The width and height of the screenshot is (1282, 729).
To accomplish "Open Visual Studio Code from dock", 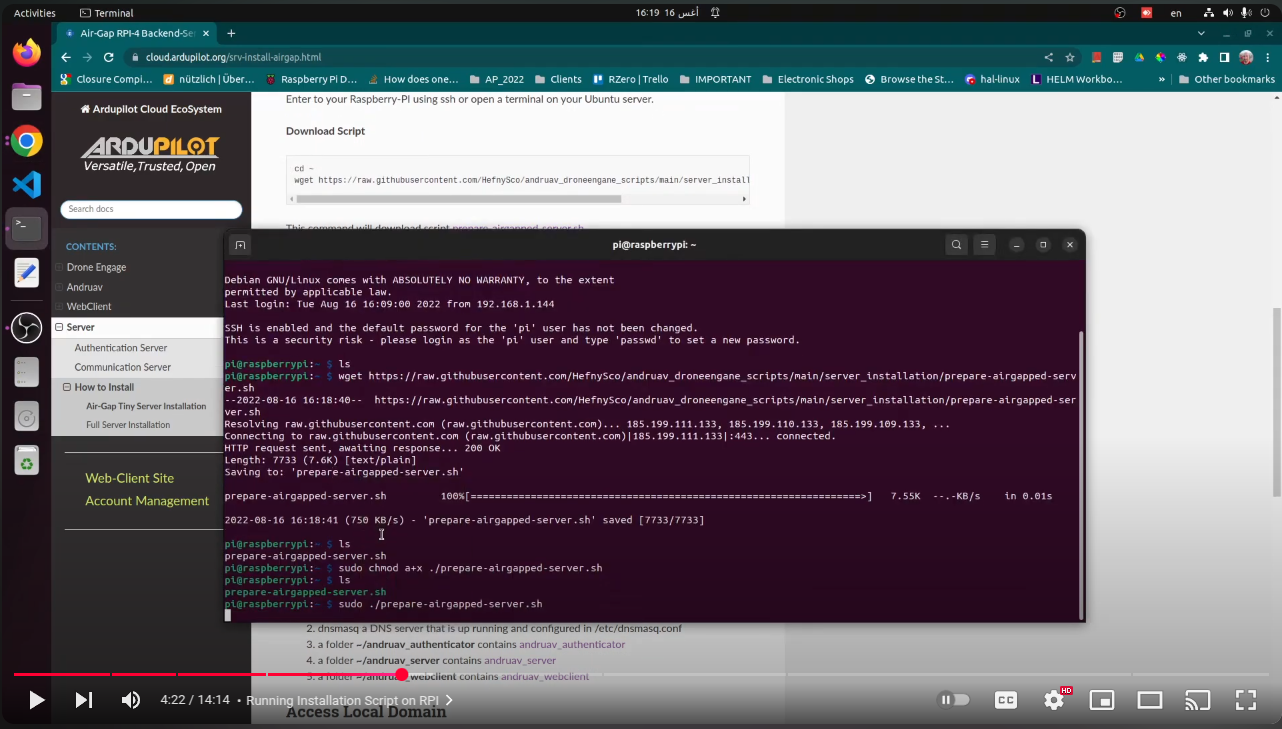I will click(x=27, y=185).
